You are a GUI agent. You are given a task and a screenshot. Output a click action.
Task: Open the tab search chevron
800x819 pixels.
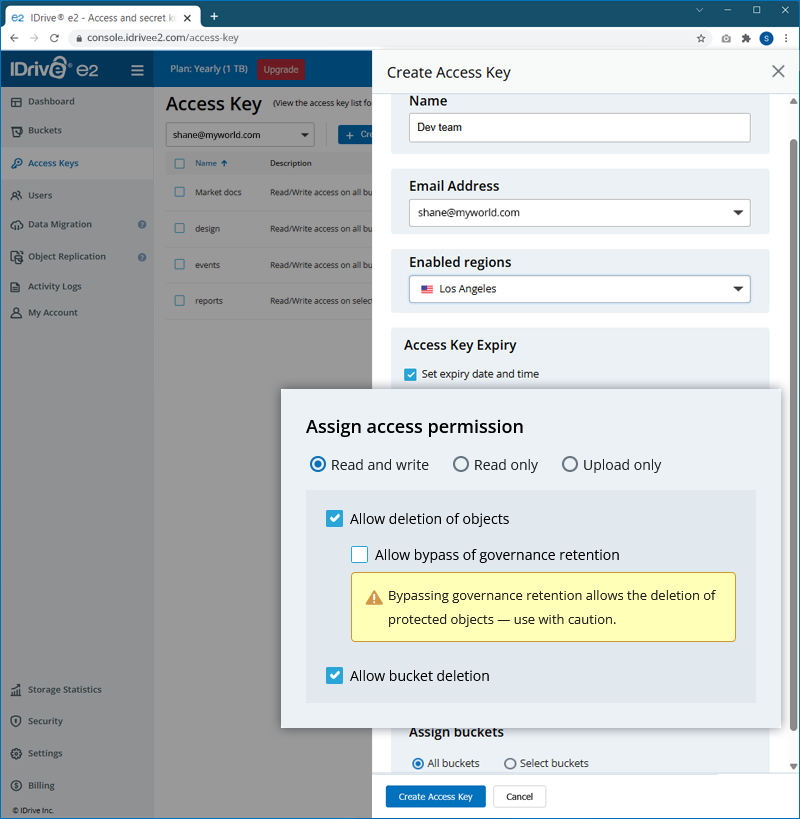[x=699, y=10]
